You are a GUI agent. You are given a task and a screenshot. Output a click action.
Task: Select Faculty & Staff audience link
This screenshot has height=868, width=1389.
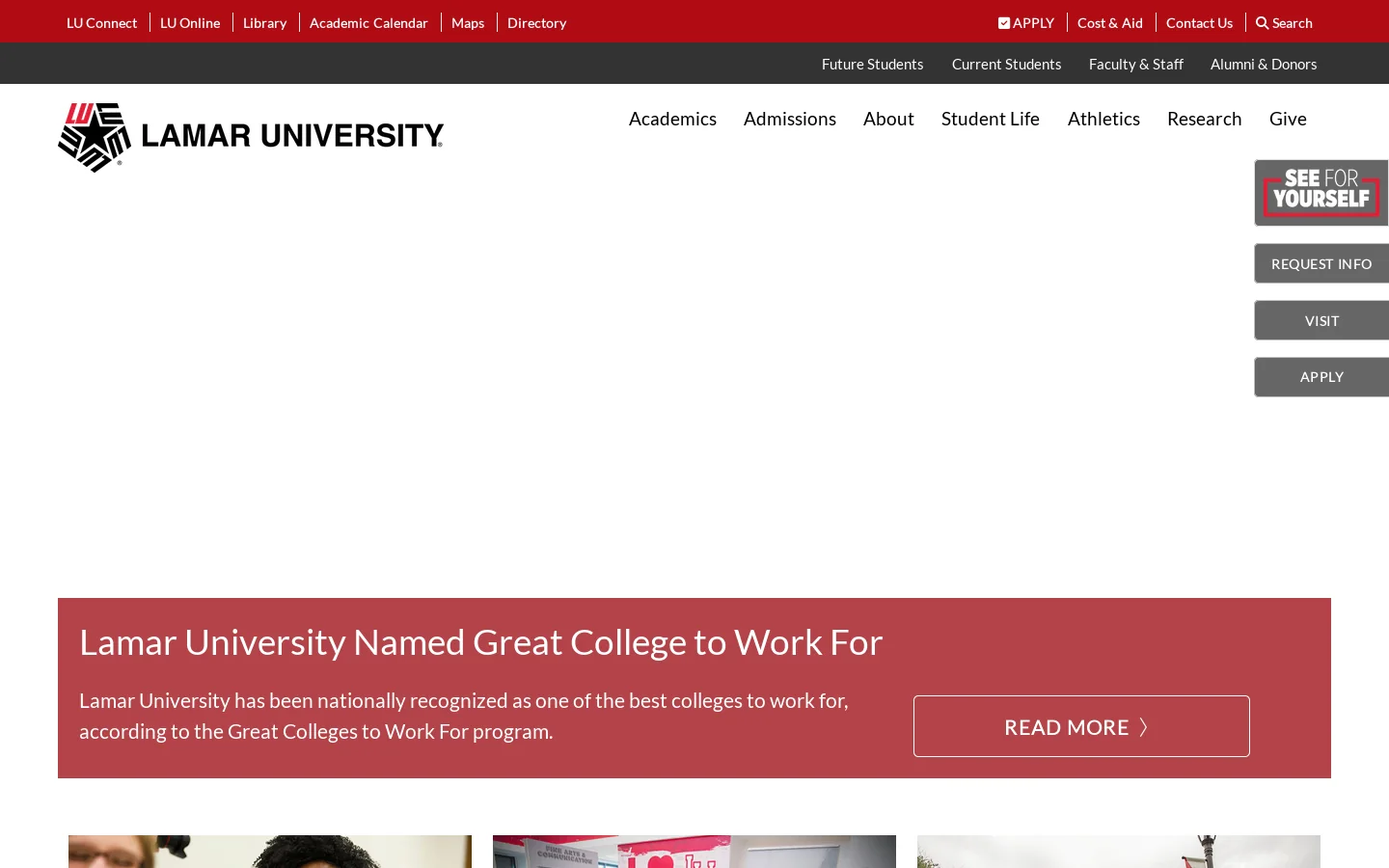[1136, 64]
